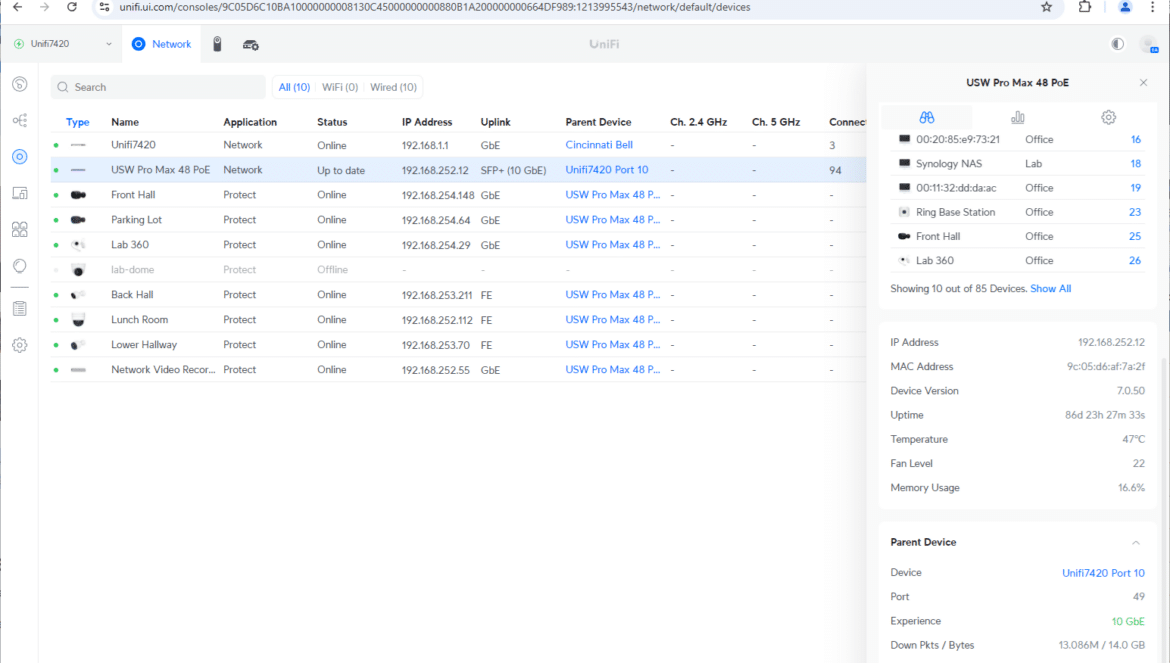Open Unifi7420 Port 10 in Parent Device section
This screenshot has height=663, width=1170.
[1103, 574]
